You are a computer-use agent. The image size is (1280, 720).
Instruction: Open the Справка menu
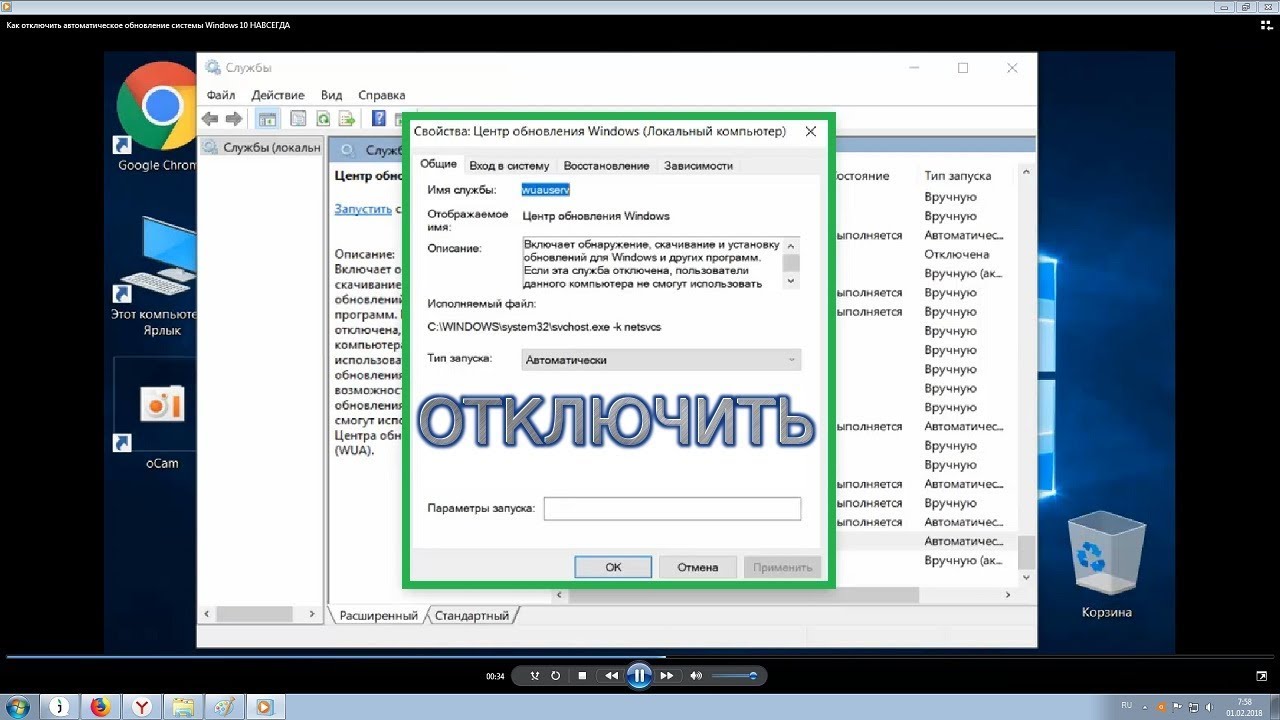[382, 95]
